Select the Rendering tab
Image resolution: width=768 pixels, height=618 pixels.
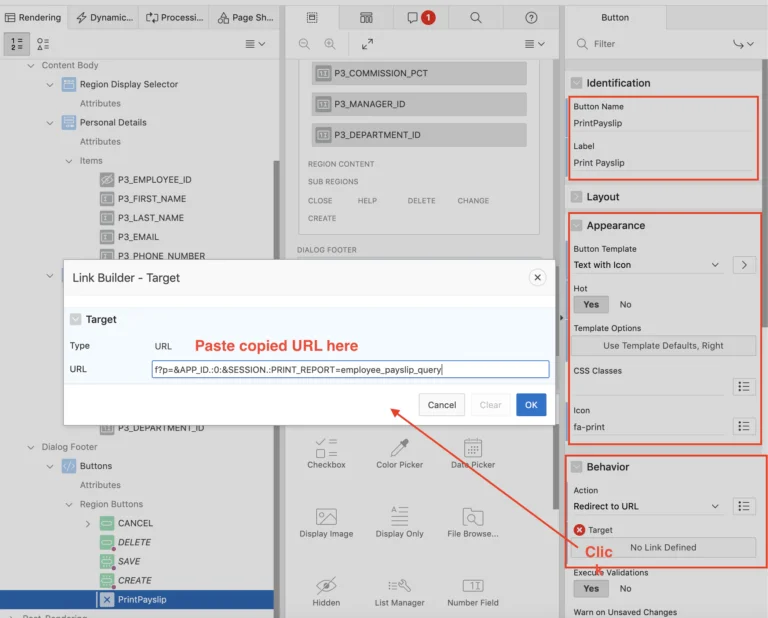[x=33, y=18]
